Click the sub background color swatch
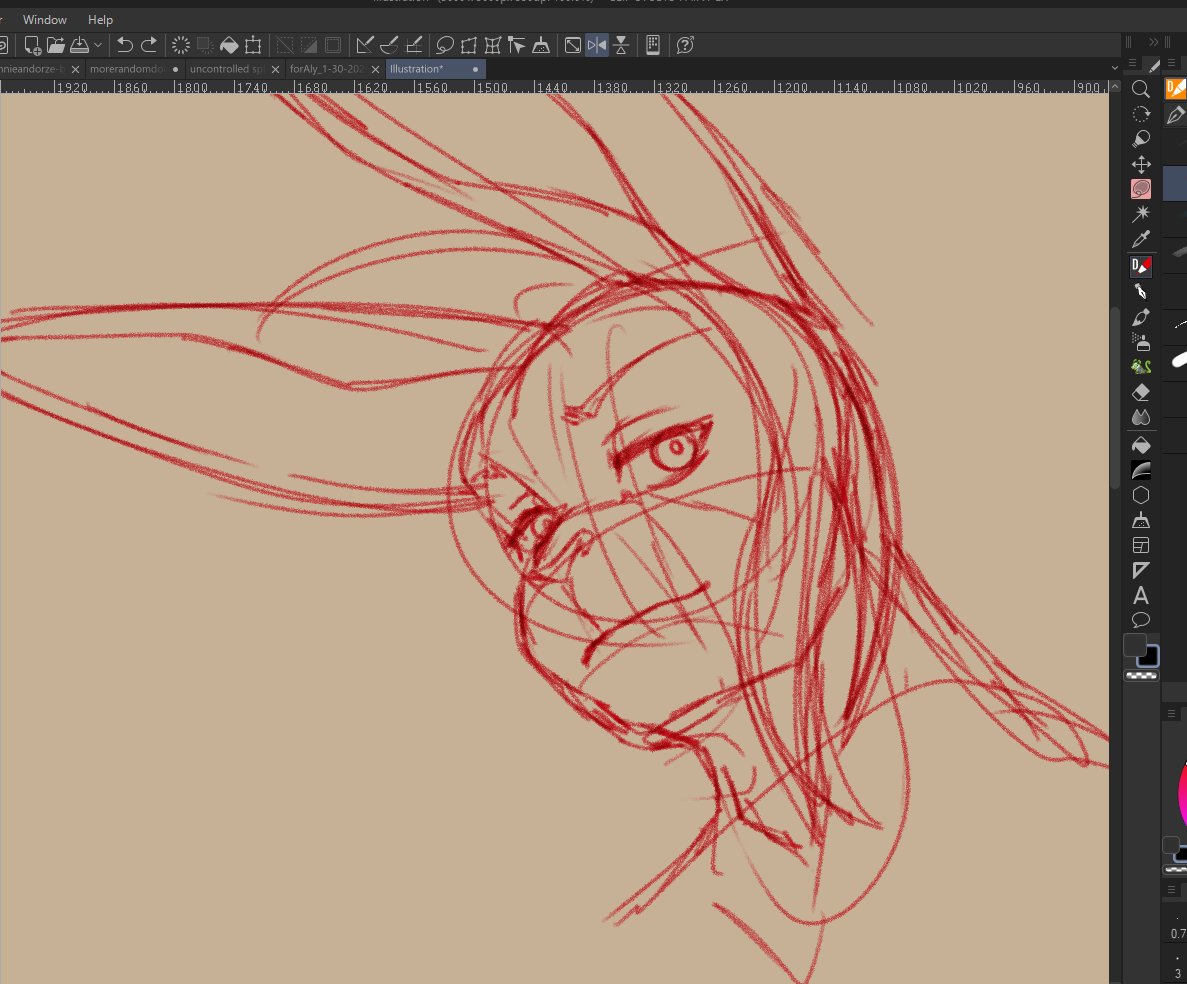This screenshot has width=1187, height=984. point(1150,657)
